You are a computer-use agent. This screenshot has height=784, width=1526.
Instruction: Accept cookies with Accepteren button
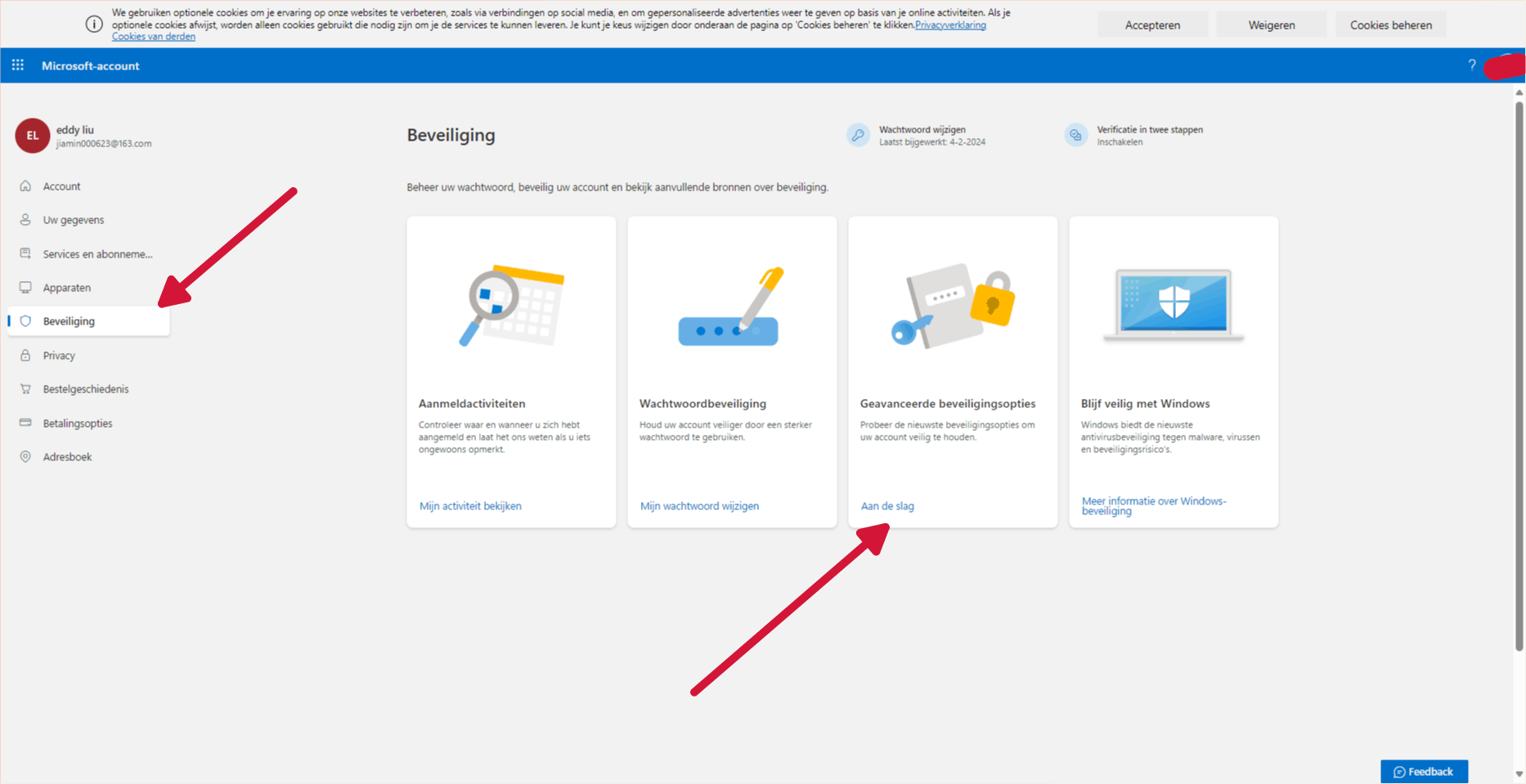tap(1152, 25)
